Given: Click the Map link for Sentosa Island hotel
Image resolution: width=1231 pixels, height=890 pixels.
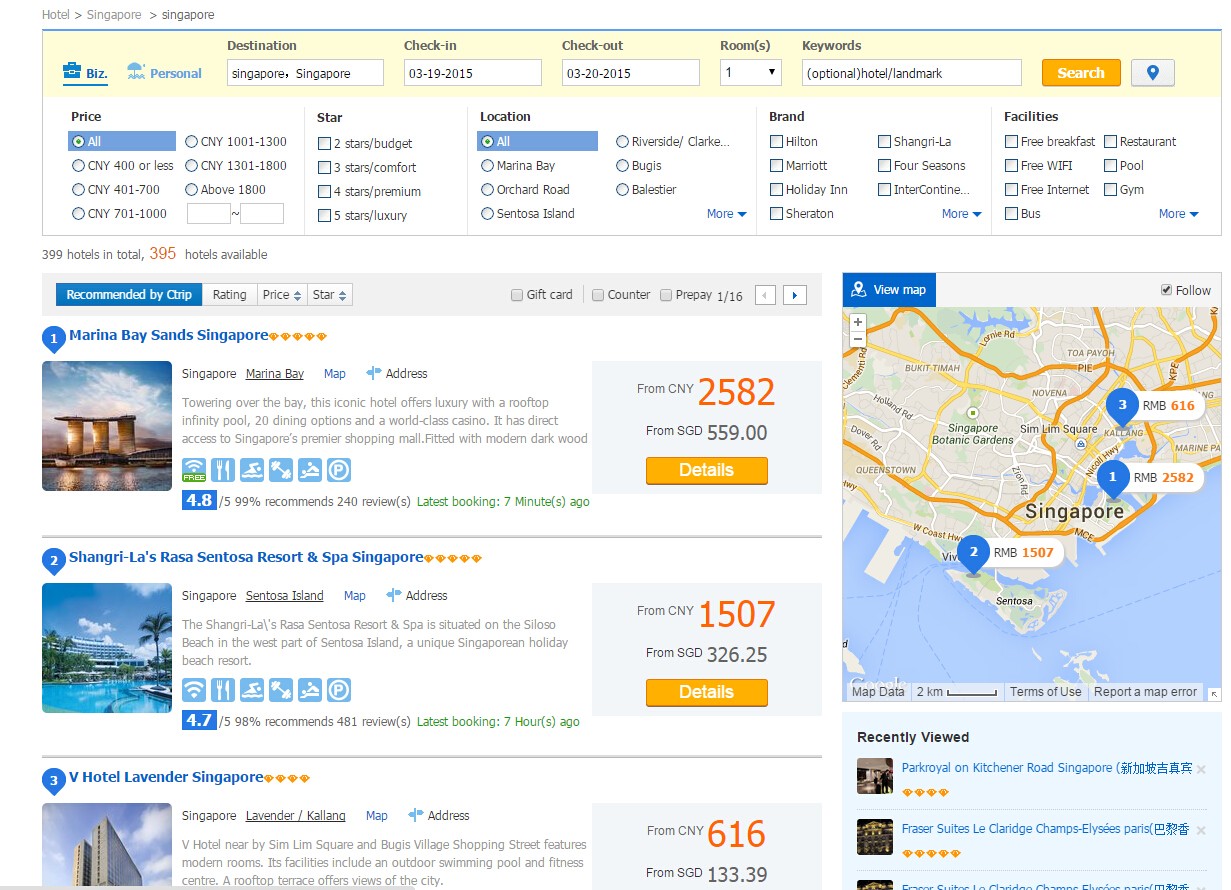Looking at the screenshot, I should click(355, 595).
